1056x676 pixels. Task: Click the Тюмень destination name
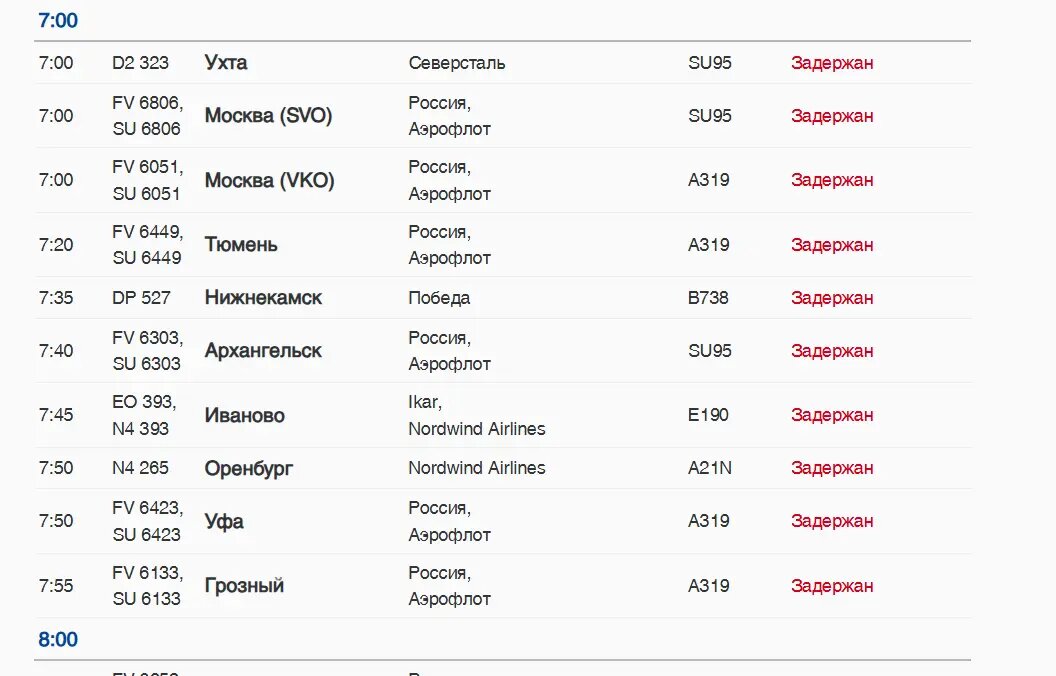[241, 245]
